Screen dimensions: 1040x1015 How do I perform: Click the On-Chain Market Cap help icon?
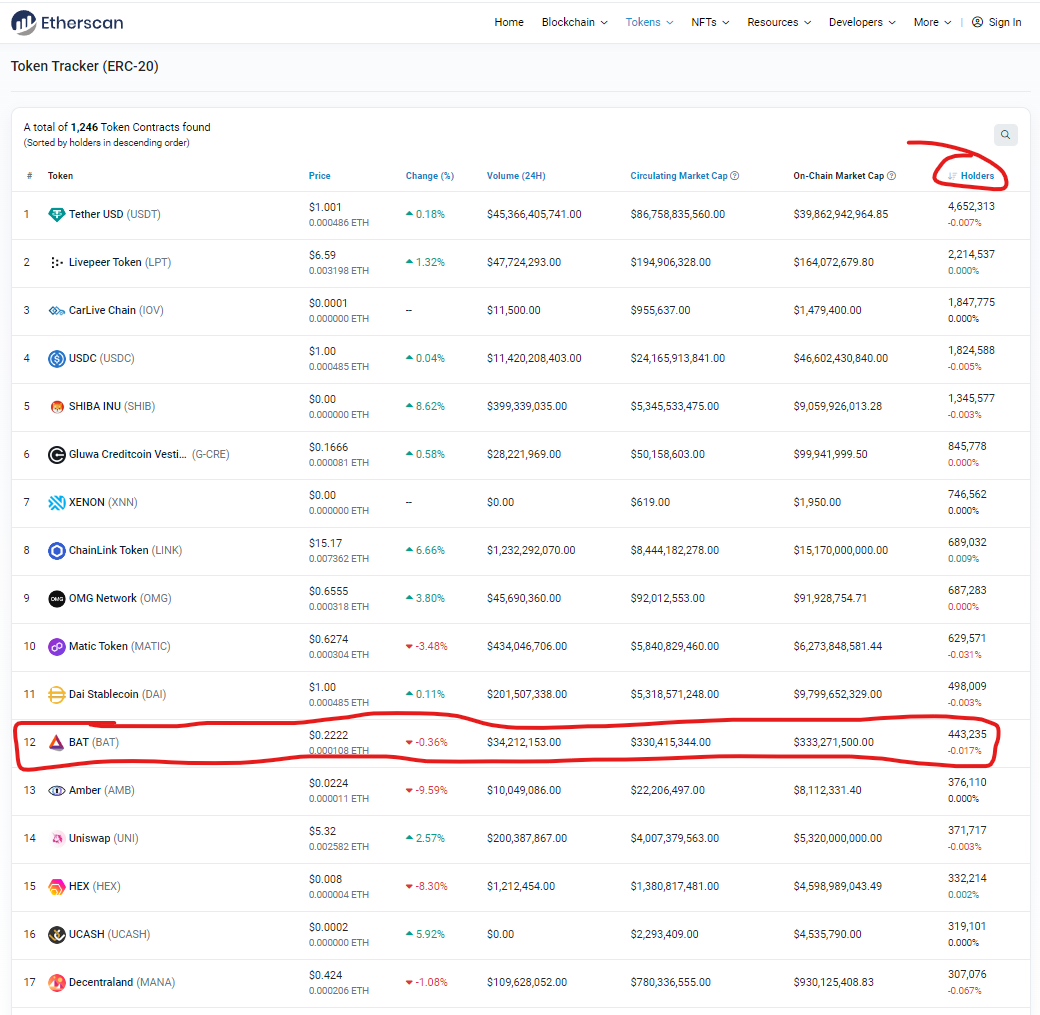pos(891,176)
